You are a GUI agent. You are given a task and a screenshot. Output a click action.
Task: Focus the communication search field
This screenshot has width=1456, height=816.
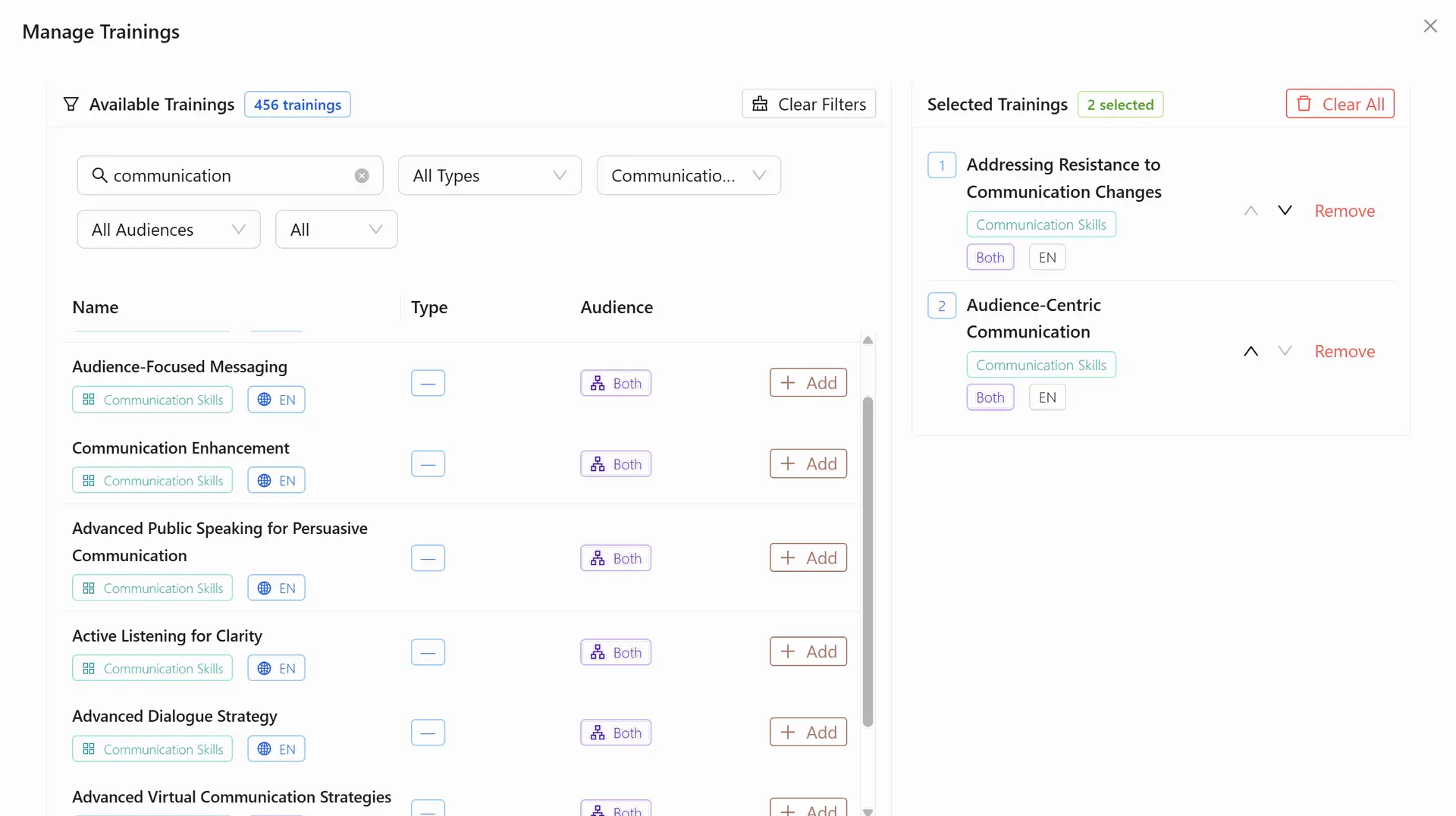227,176
